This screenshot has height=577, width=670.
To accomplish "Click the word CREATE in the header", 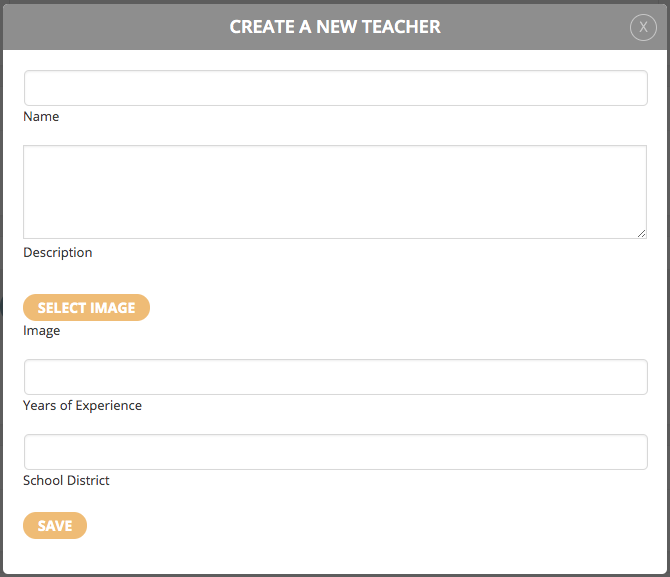I will click(262, 27).
